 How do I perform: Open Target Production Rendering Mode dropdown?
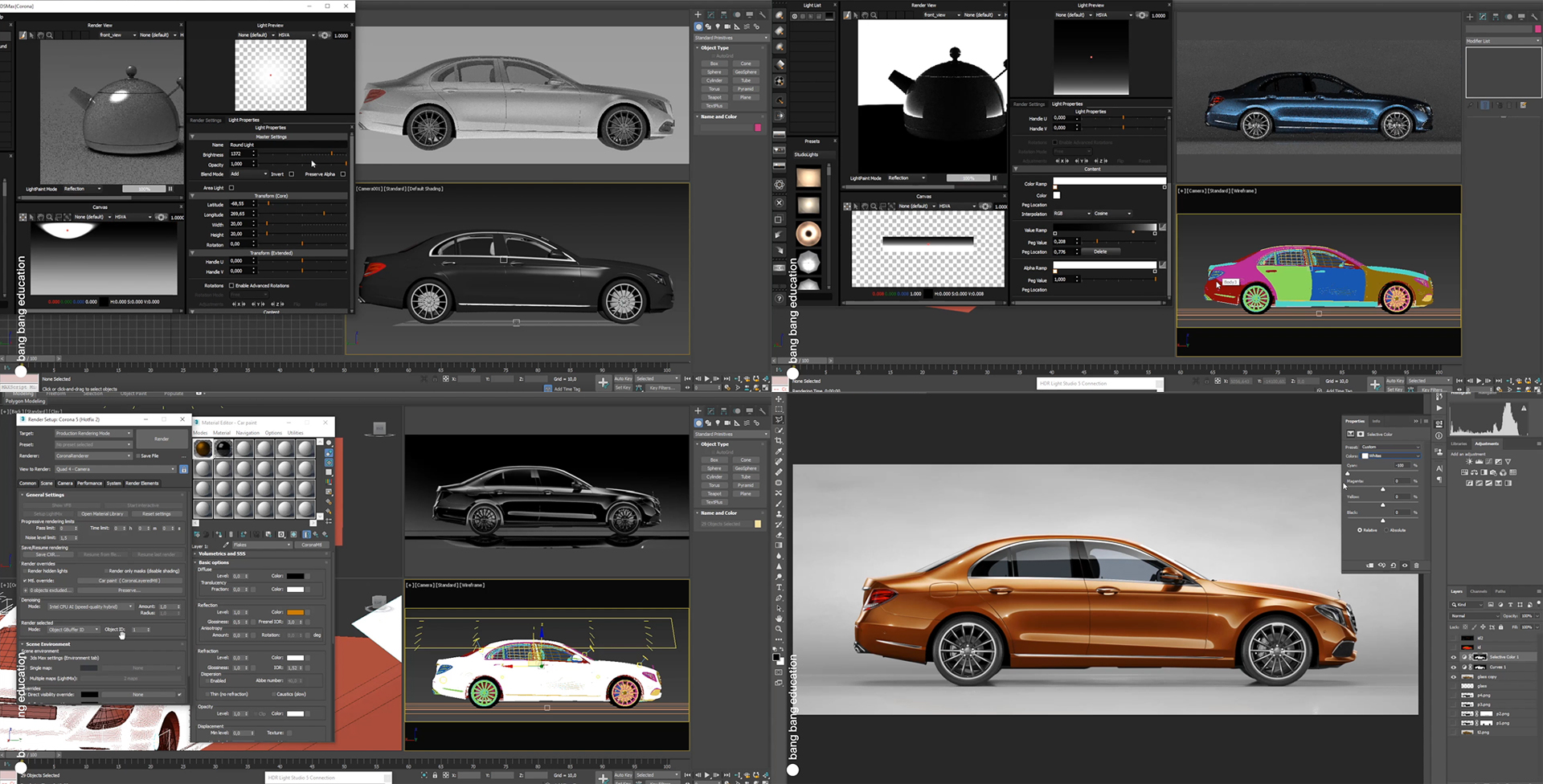point(93,434)
